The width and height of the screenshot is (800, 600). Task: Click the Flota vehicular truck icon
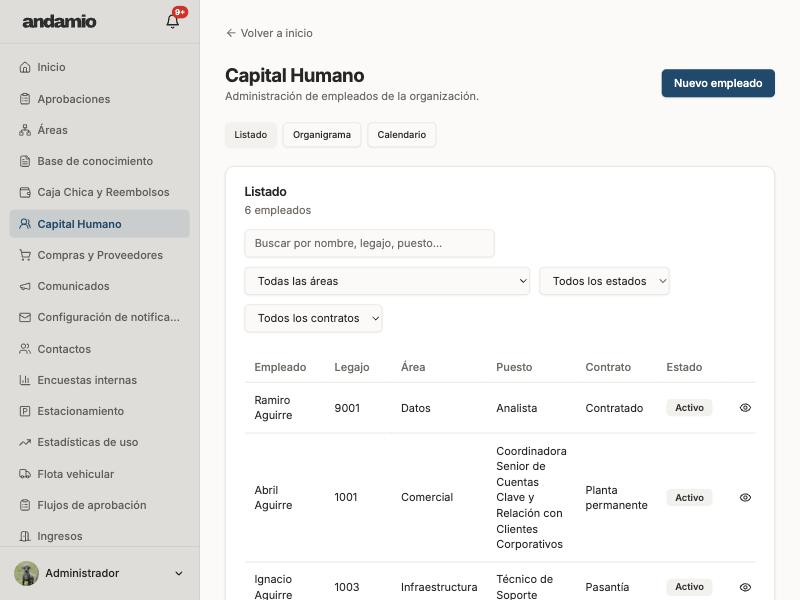(x=24, y=474)
